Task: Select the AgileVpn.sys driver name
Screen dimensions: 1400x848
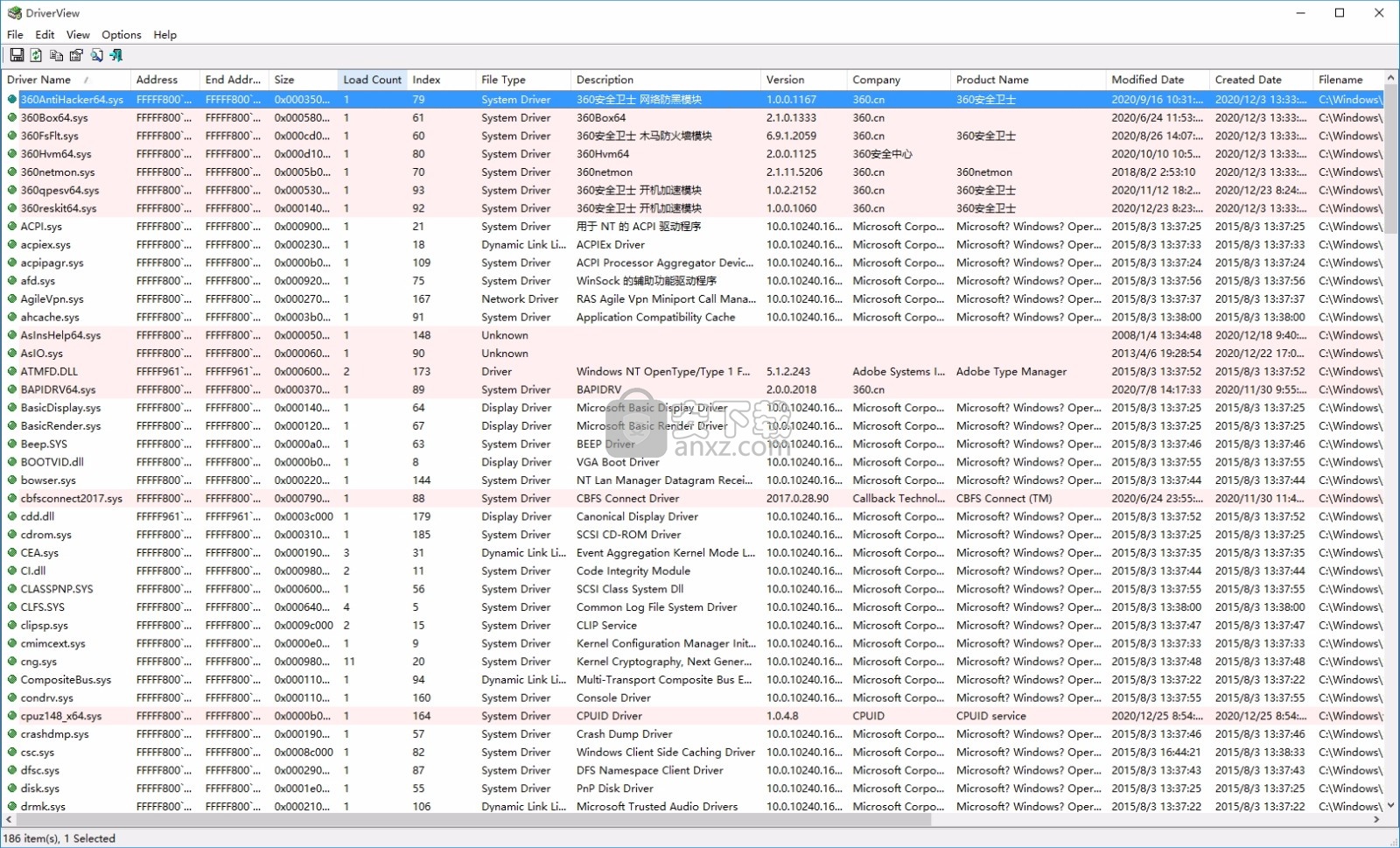Action: [52, 299]
